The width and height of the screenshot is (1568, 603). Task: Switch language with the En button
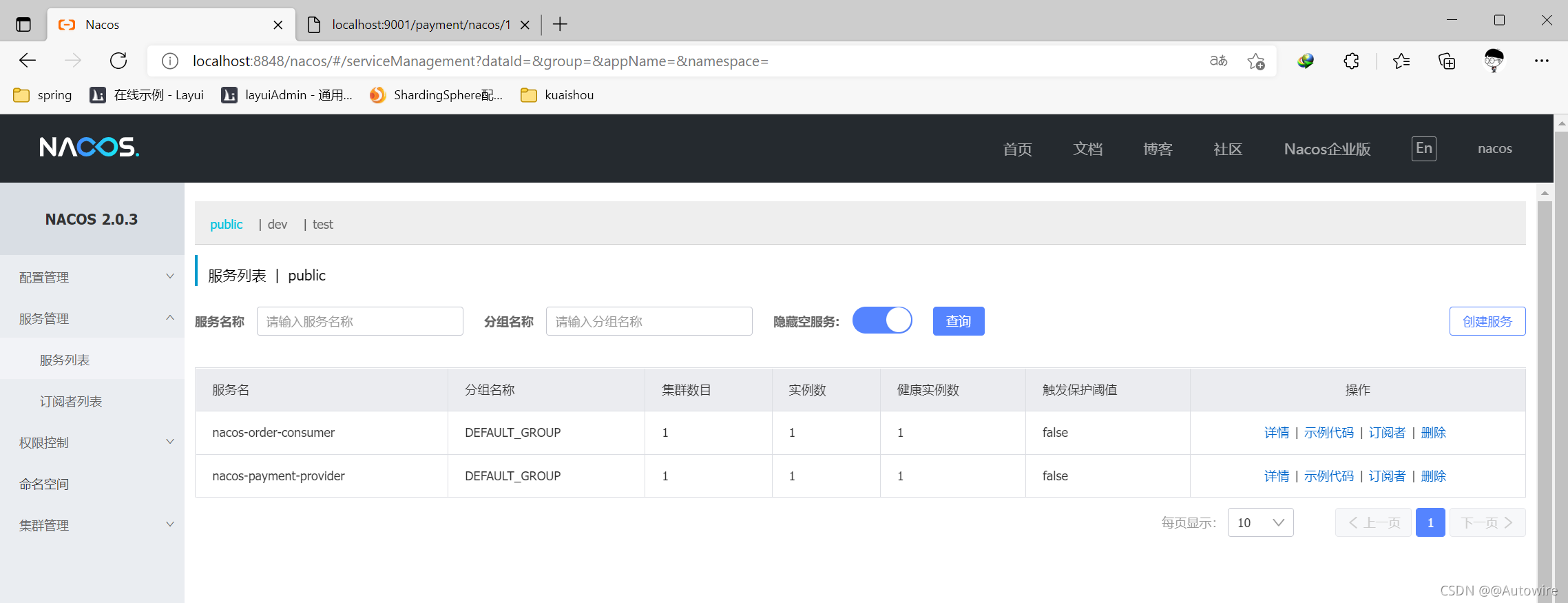pyautogui.click(x=1423, y=148)
